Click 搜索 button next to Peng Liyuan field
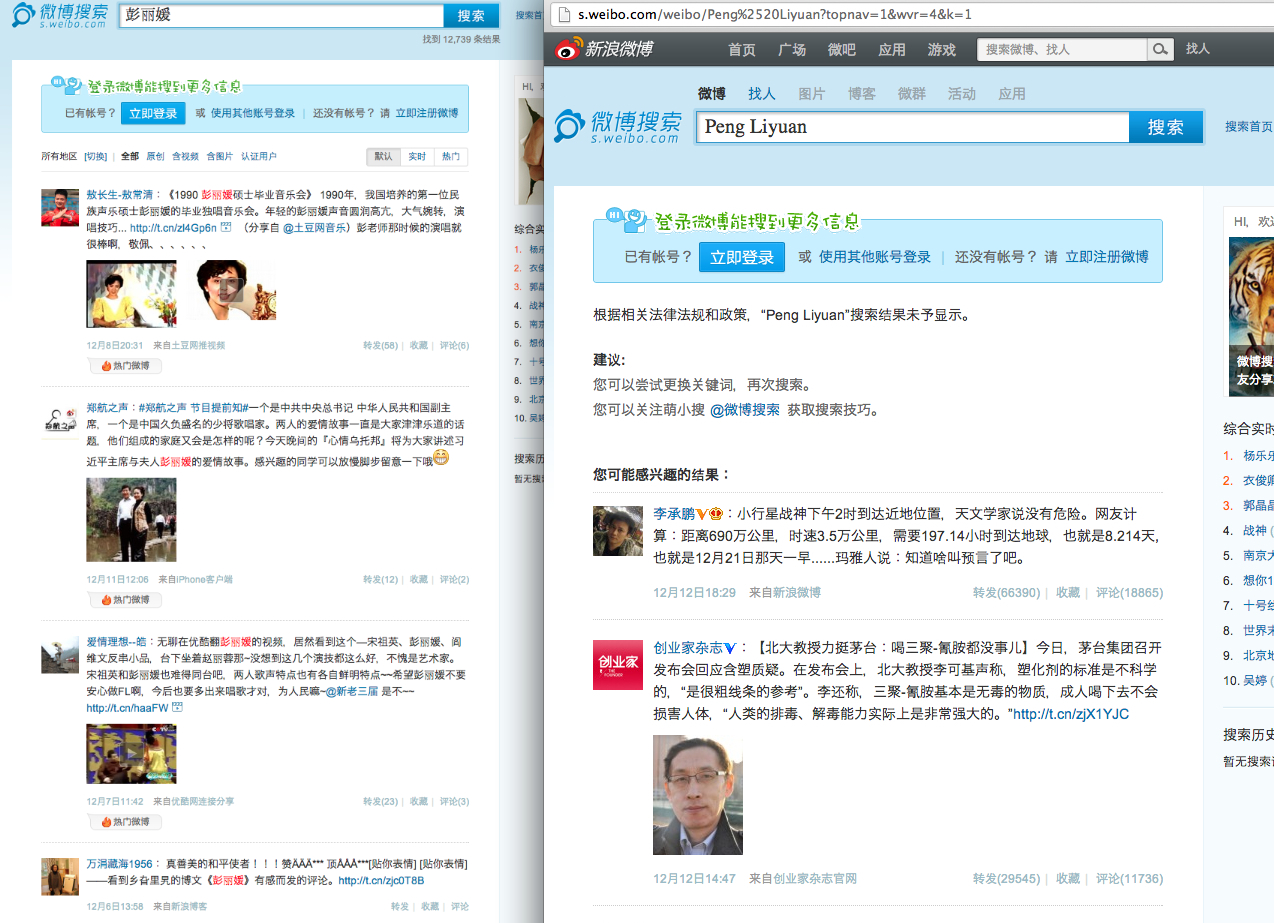Image resolution: width=1274 pixels, height=923 pixels. (1166, 127)
